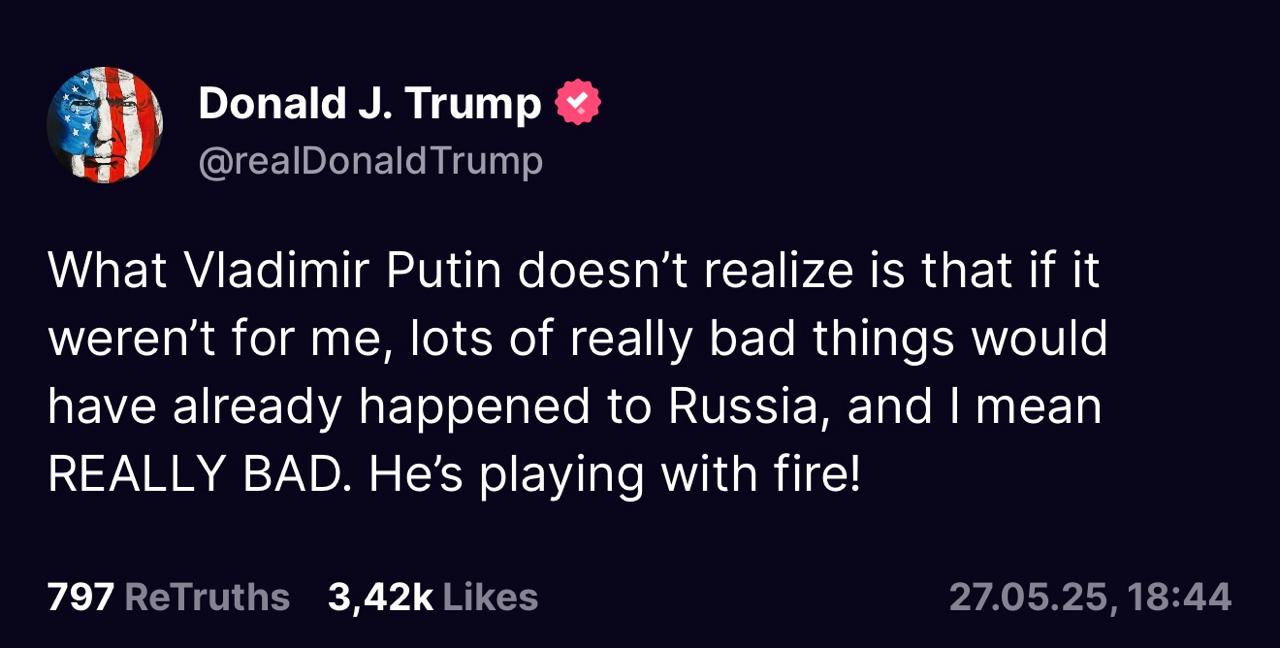Click the phrase playing with fire!
Screen dimensions: 1280x648
670,475
